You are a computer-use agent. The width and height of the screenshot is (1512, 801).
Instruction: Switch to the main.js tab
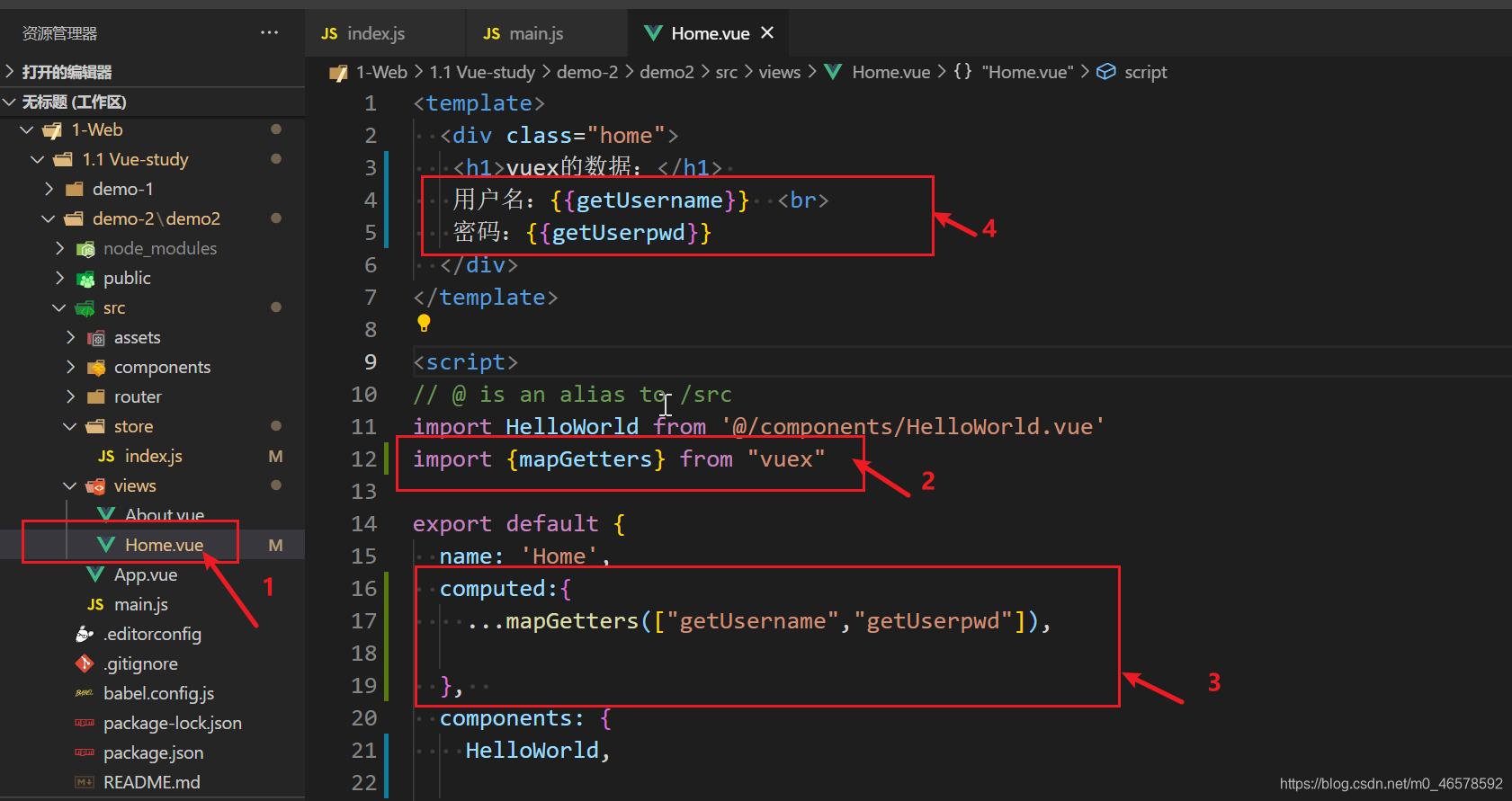point(547,33)
